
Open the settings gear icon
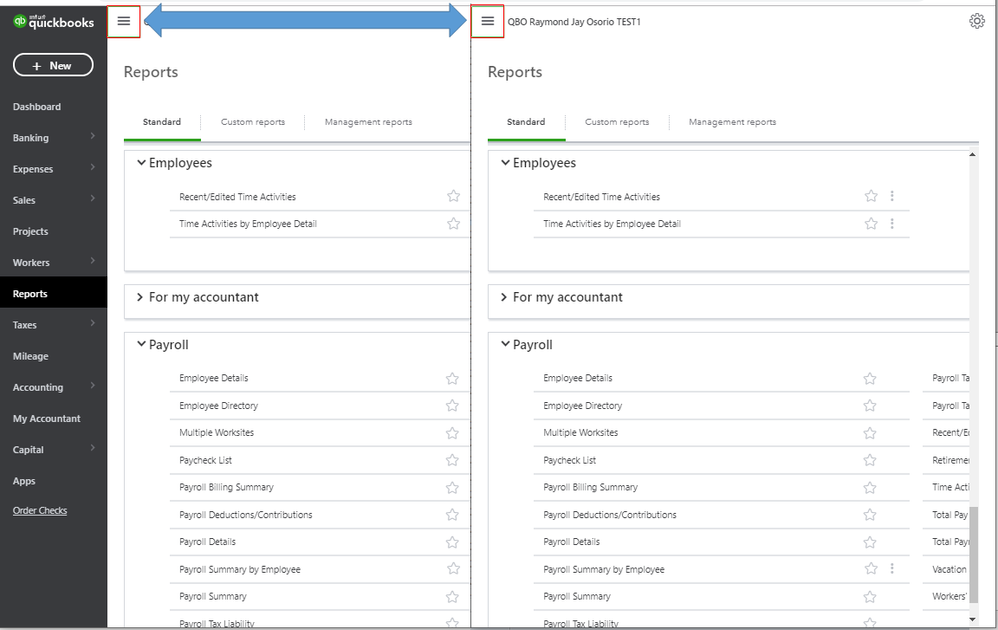pos(977,21)
